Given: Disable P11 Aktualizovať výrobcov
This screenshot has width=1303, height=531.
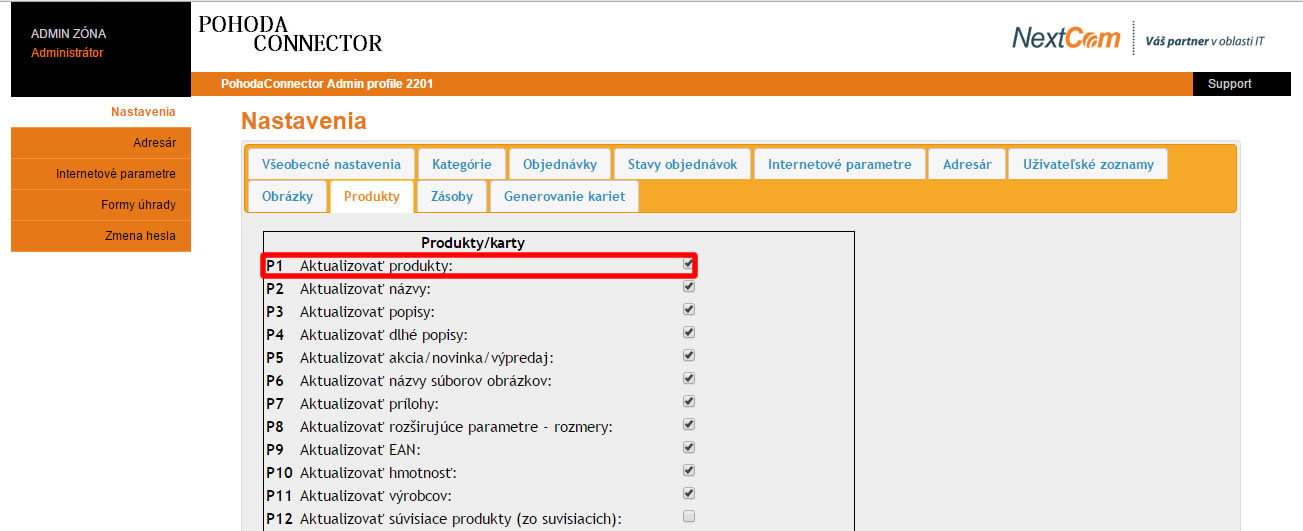Looking at the screenshot, I should click(x=688, y=493).
